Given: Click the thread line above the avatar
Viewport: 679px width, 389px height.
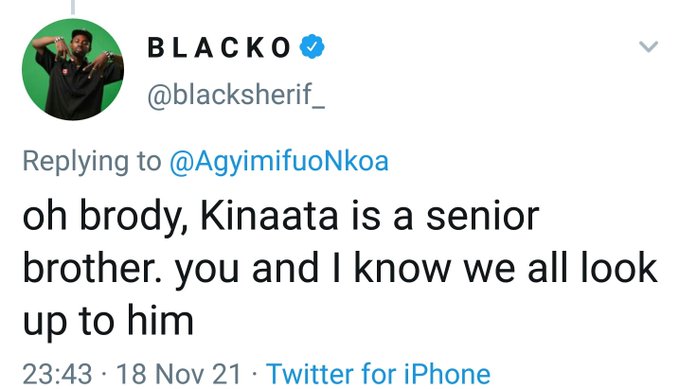Looking at the screenshot, I should click(73, 7).
